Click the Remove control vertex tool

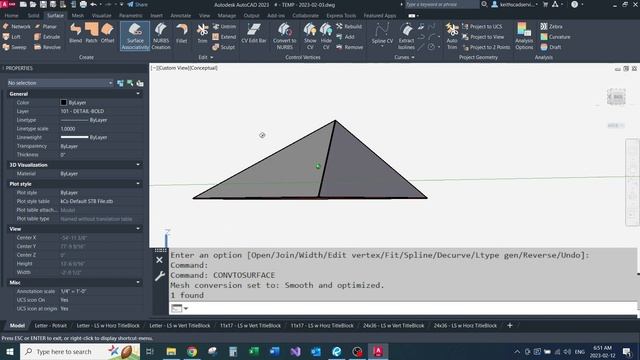point(349,47)
